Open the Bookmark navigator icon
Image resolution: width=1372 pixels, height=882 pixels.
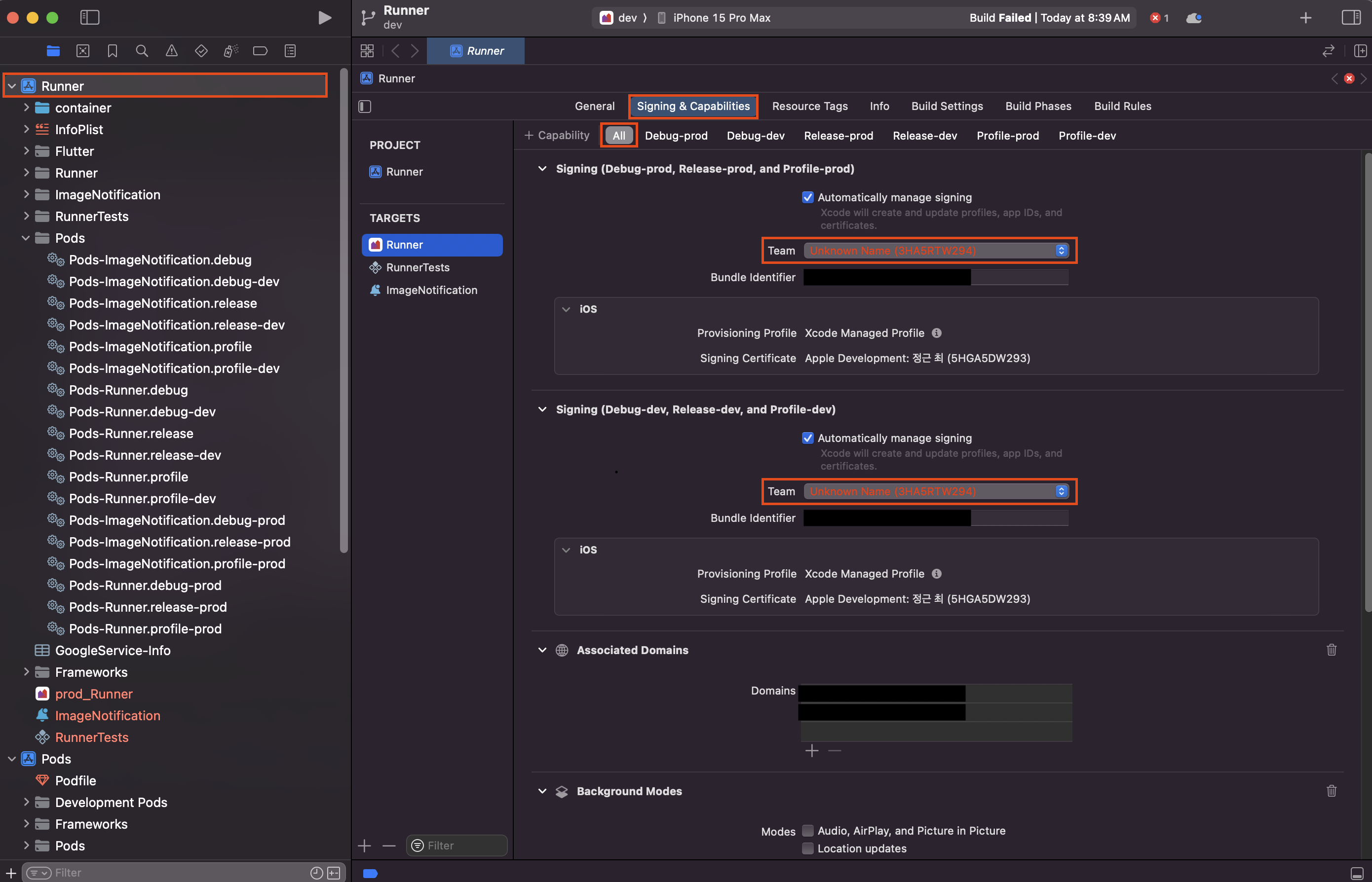(x=113, y=51)
